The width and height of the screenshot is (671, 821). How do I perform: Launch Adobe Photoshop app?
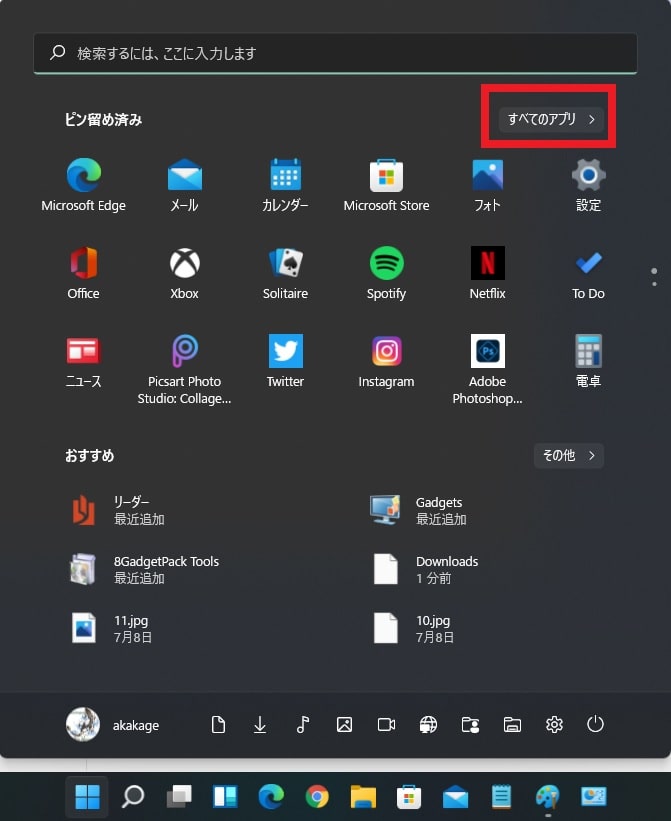tap(487, 369)
